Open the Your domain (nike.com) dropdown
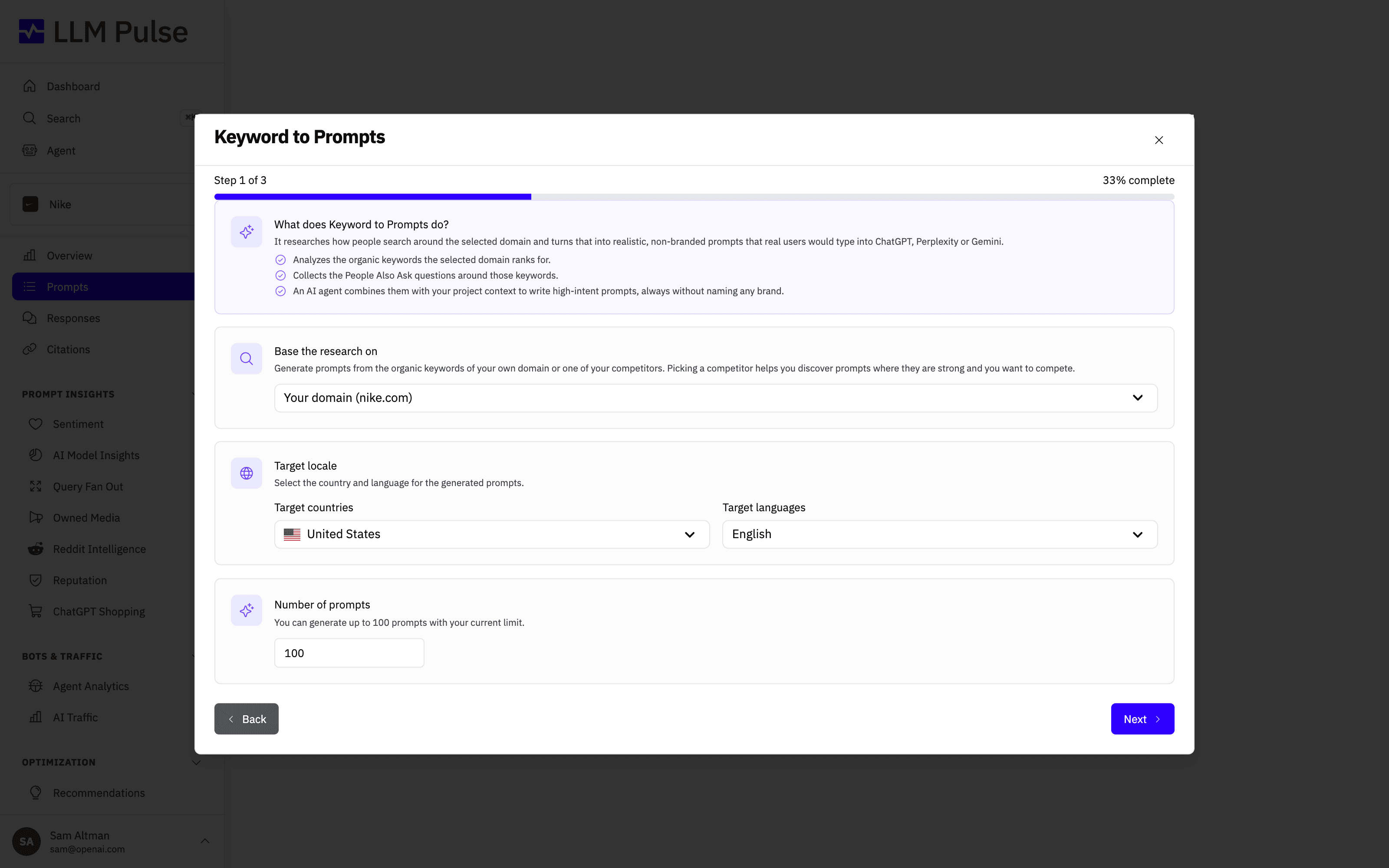 716,398
